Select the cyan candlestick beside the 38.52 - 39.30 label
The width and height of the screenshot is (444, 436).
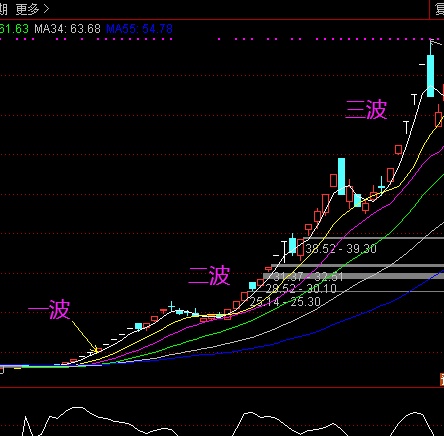[x=293, y=245]
